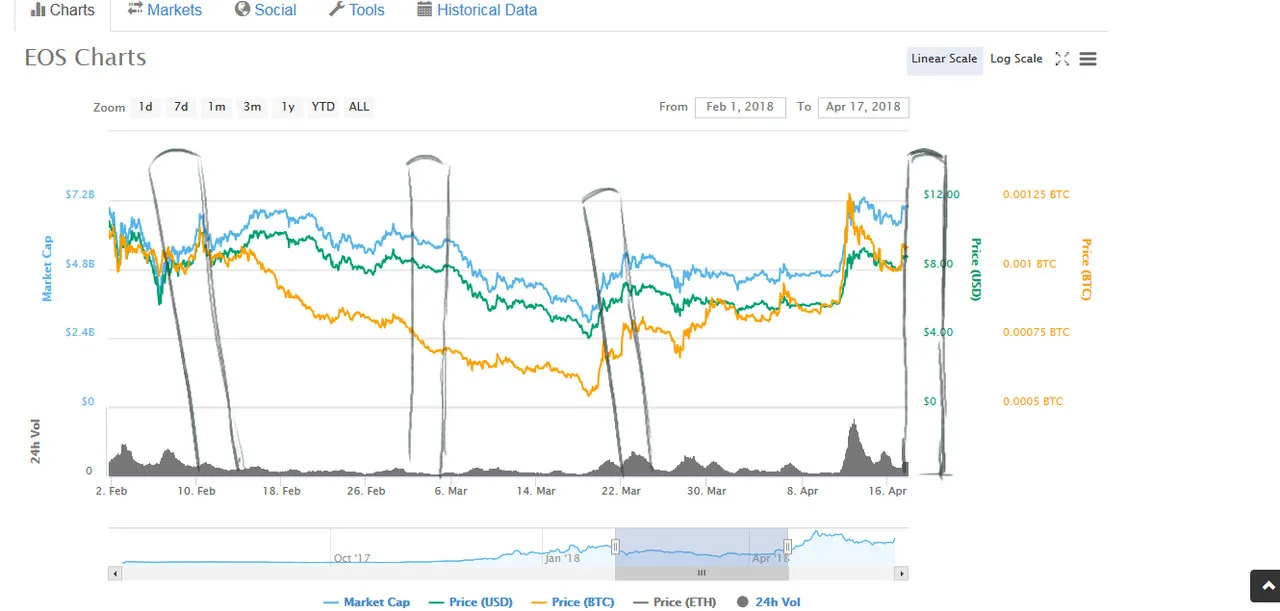The image size is (1280, 611).
Task: Toggle Price (USD) series in legend
Action: tap(470, 602)
